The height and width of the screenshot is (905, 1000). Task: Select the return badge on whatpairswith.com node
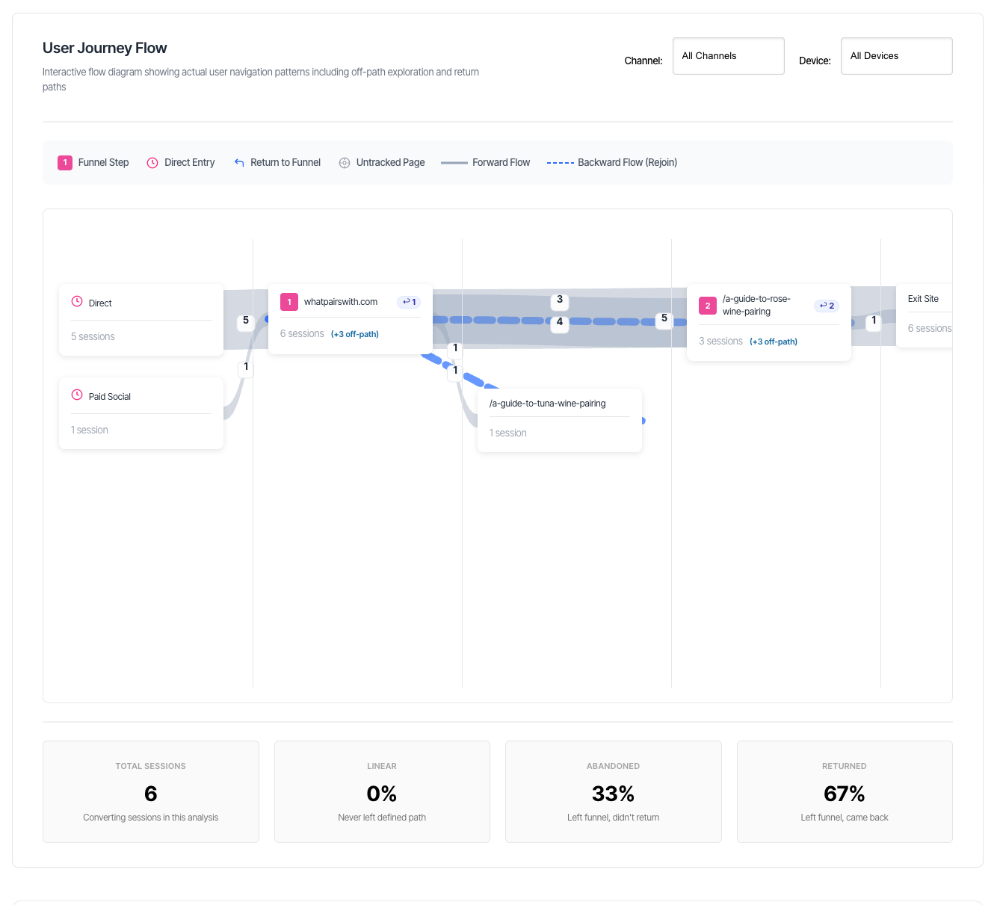pyautogui.click(x=409, y=301)
